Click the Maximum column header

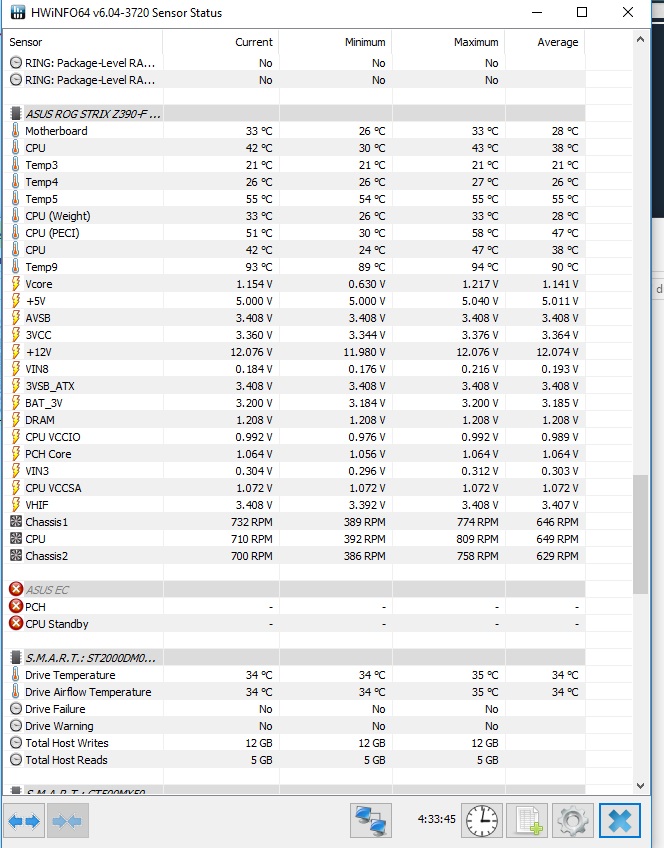pos(448,42)
